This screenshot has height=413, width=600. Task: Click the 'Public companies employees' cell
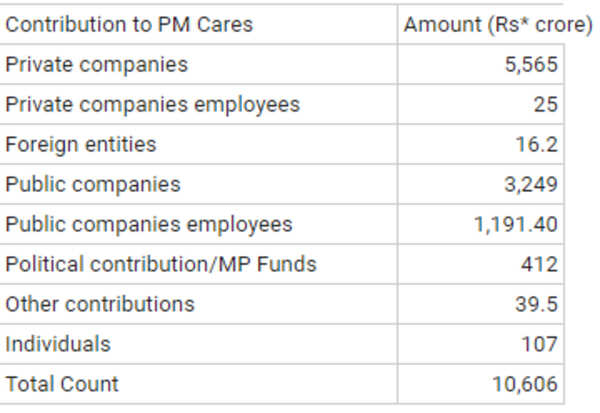[149, 224]
